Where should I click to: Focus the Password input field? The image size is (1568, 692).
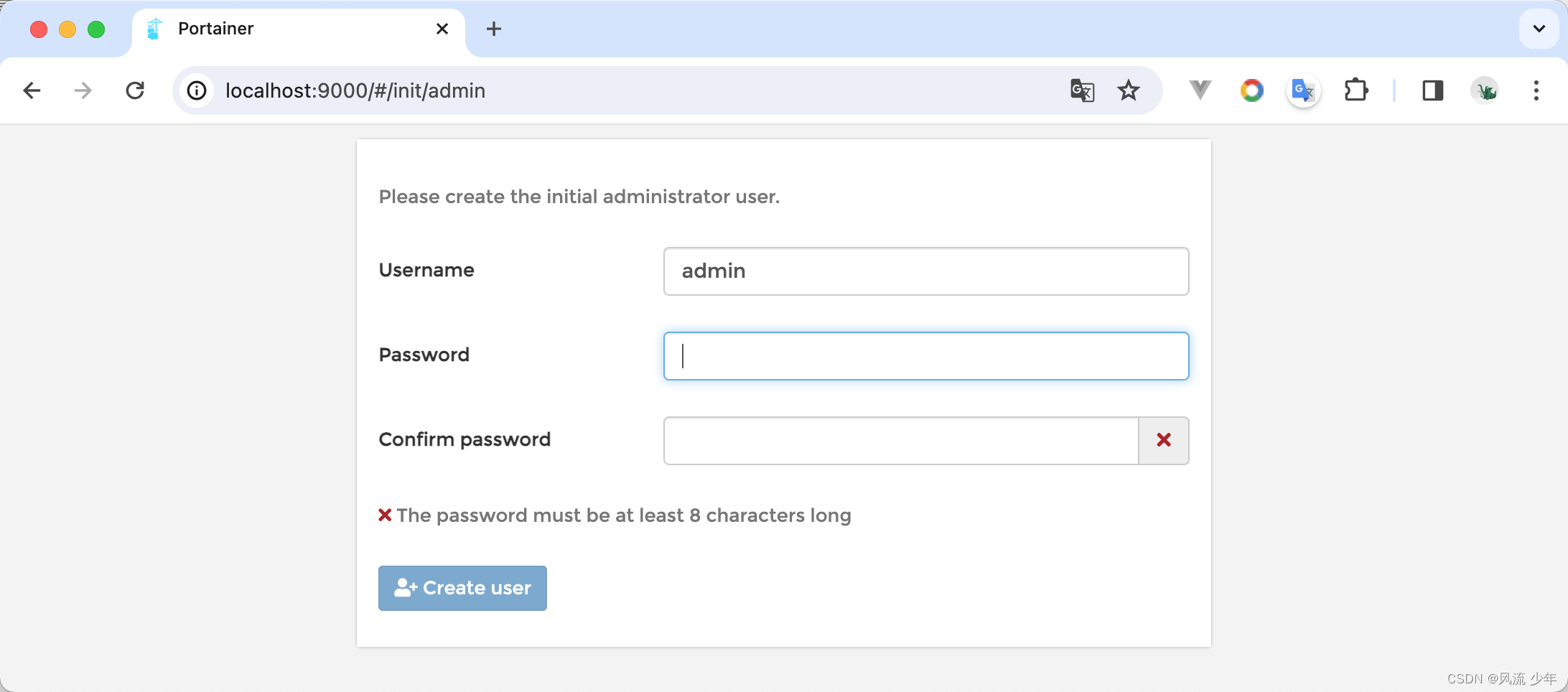tap(926, 356)
